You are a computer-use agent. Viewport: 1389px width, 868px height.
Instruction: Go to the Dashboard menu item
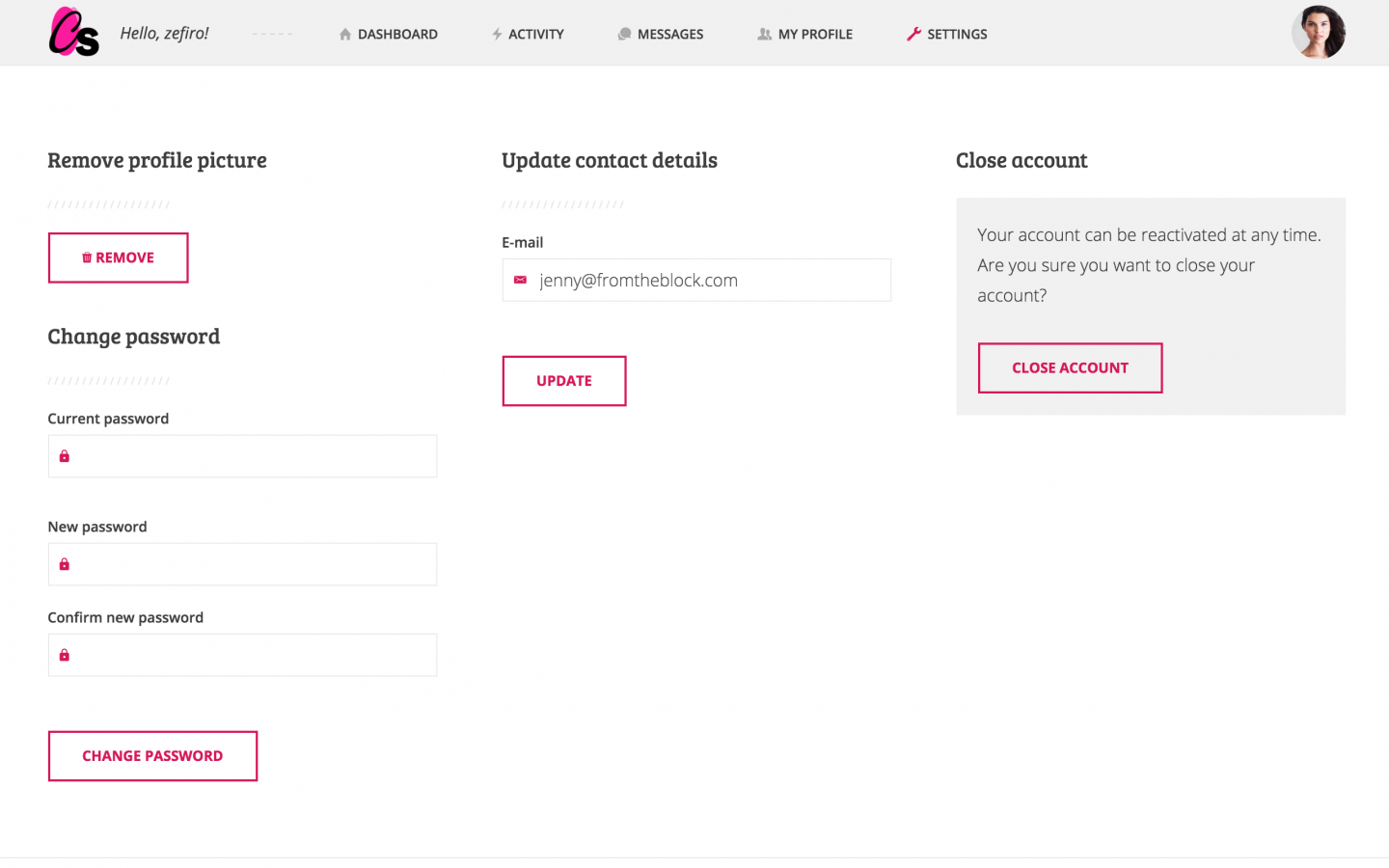pos(389,35)
